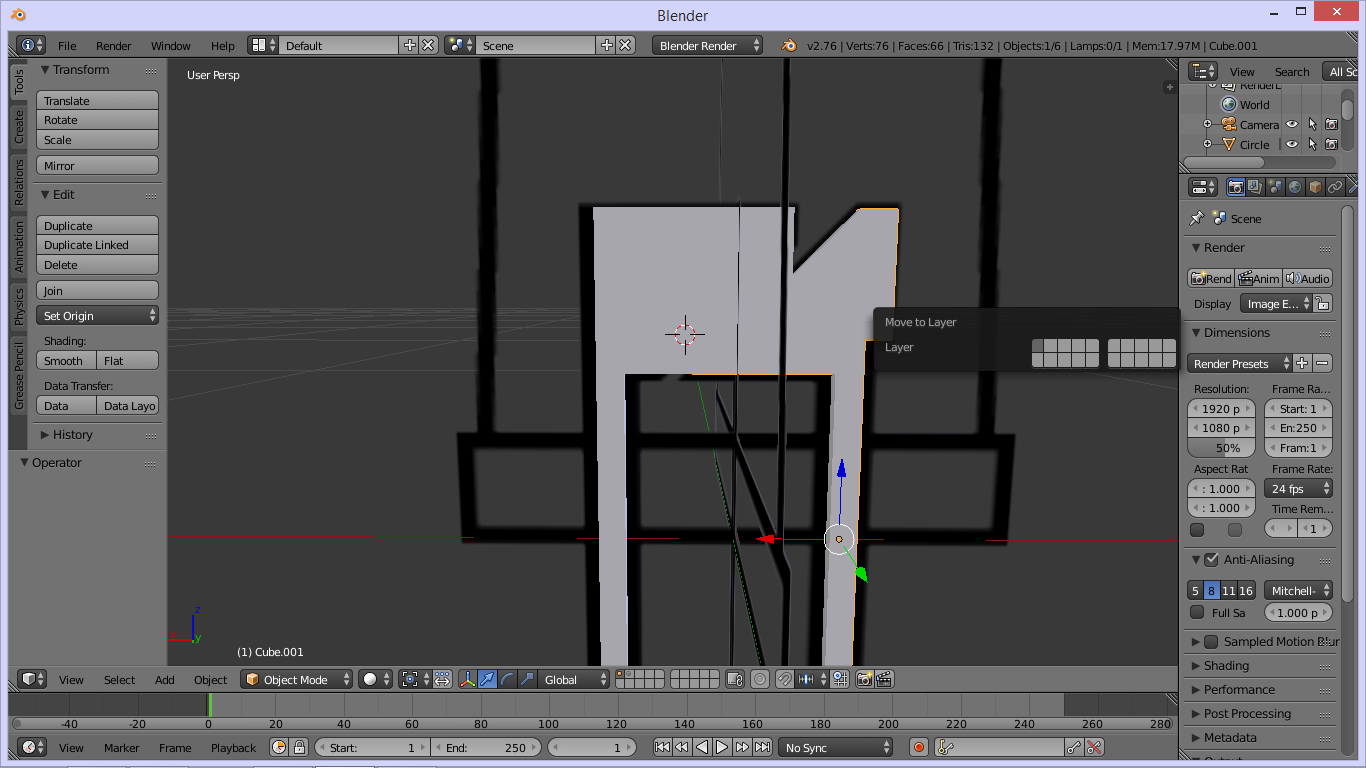Screen dimensions: 1366x768
Task: Click the viewport shading sphere selector
Action: coord(376,679)
